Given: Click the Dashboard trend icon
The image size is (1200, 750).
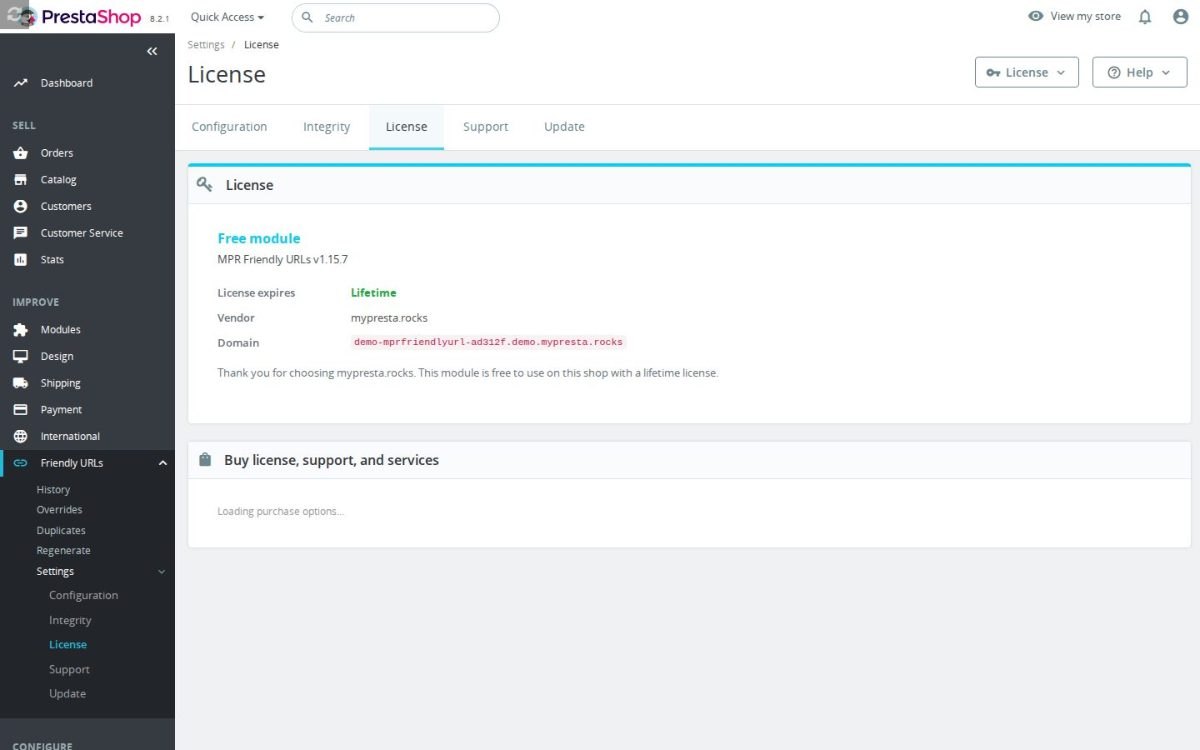Looking at the screenshot, I should pyautogui.click(x=20, y=83).
